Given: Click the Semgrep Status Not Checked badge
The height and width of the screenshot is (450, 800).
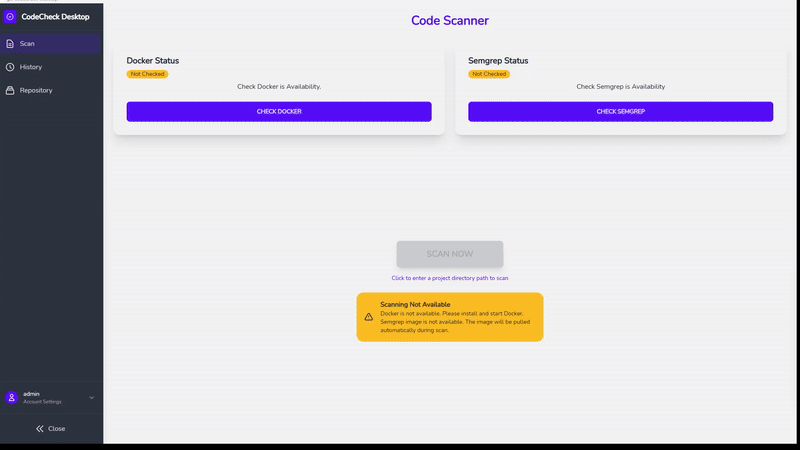Looking at the screenshot, I should [x=489, y=74].
